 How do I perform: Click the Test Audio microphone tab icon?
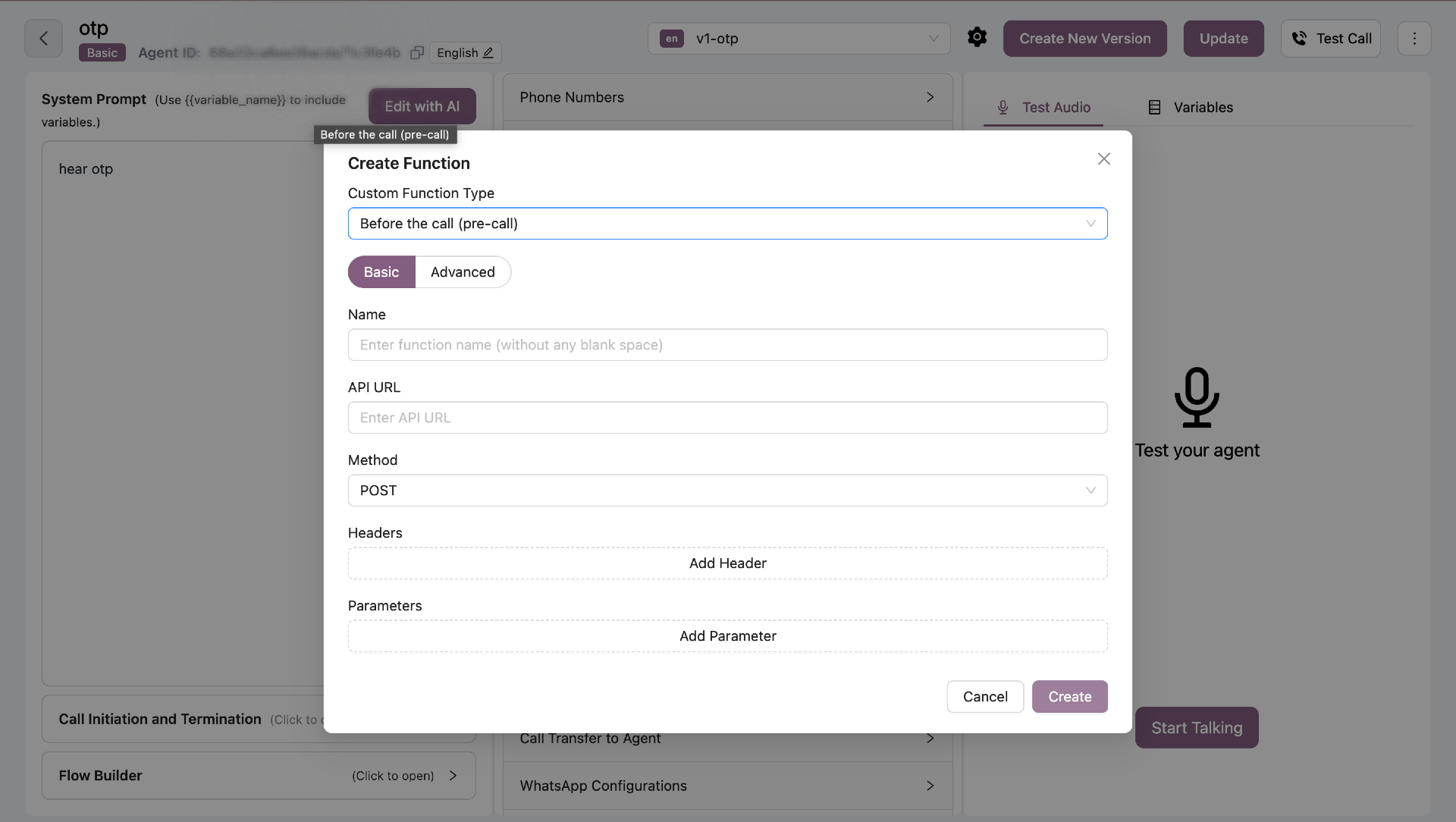point(1003,108)
